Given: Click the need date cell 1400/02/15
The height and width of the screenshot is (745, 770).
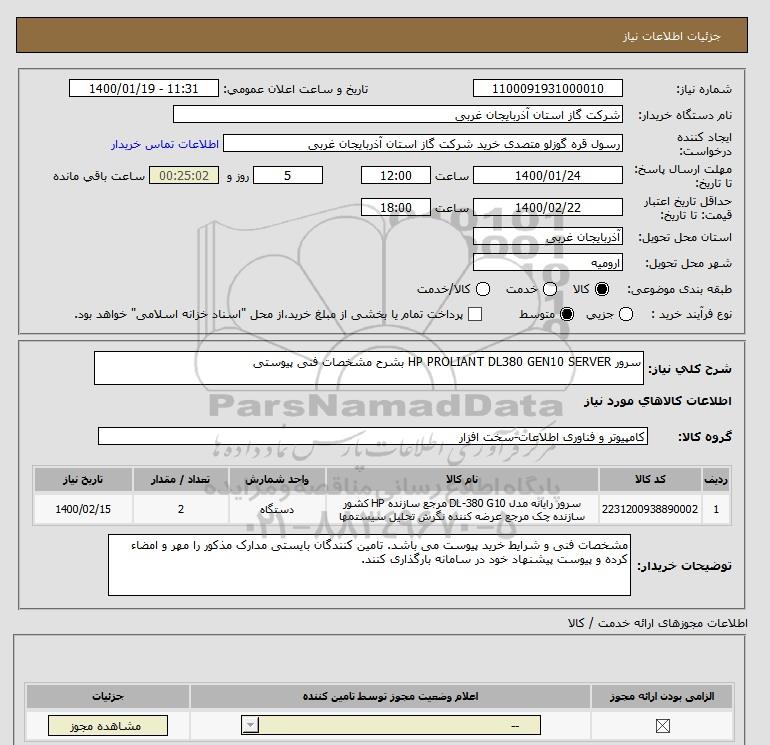Looking at the screenshot, I should pos(83,509).
